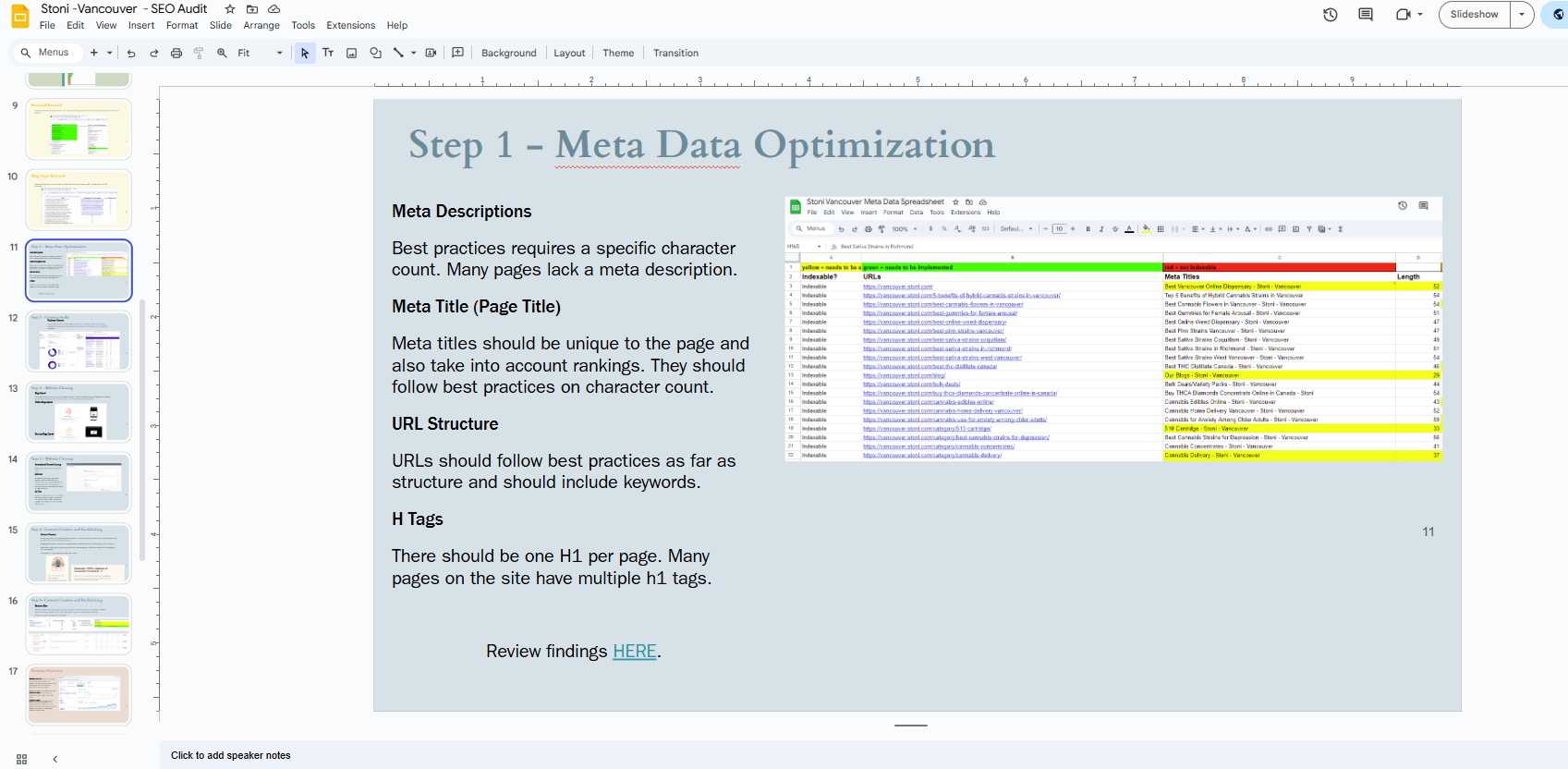1568x769 pixels.
Task: Select the Line tool
Action: (x=398, y=53)
